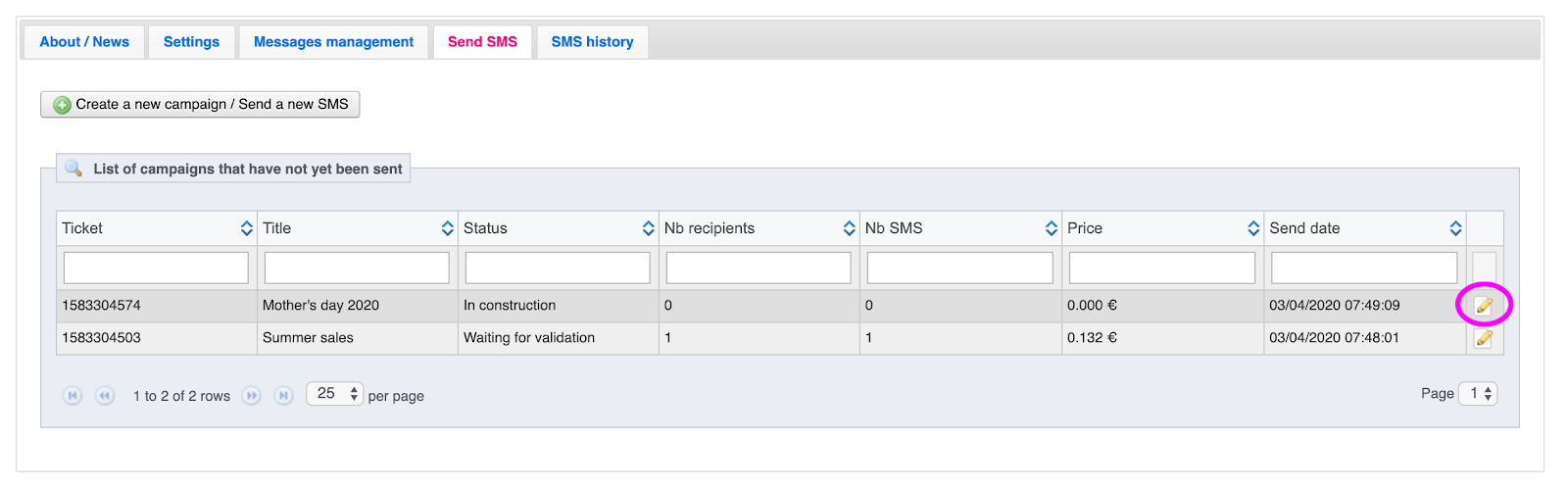1568x489 pixels.
Task: Sort campaigns by Ticket column
Action: [247, 228]
